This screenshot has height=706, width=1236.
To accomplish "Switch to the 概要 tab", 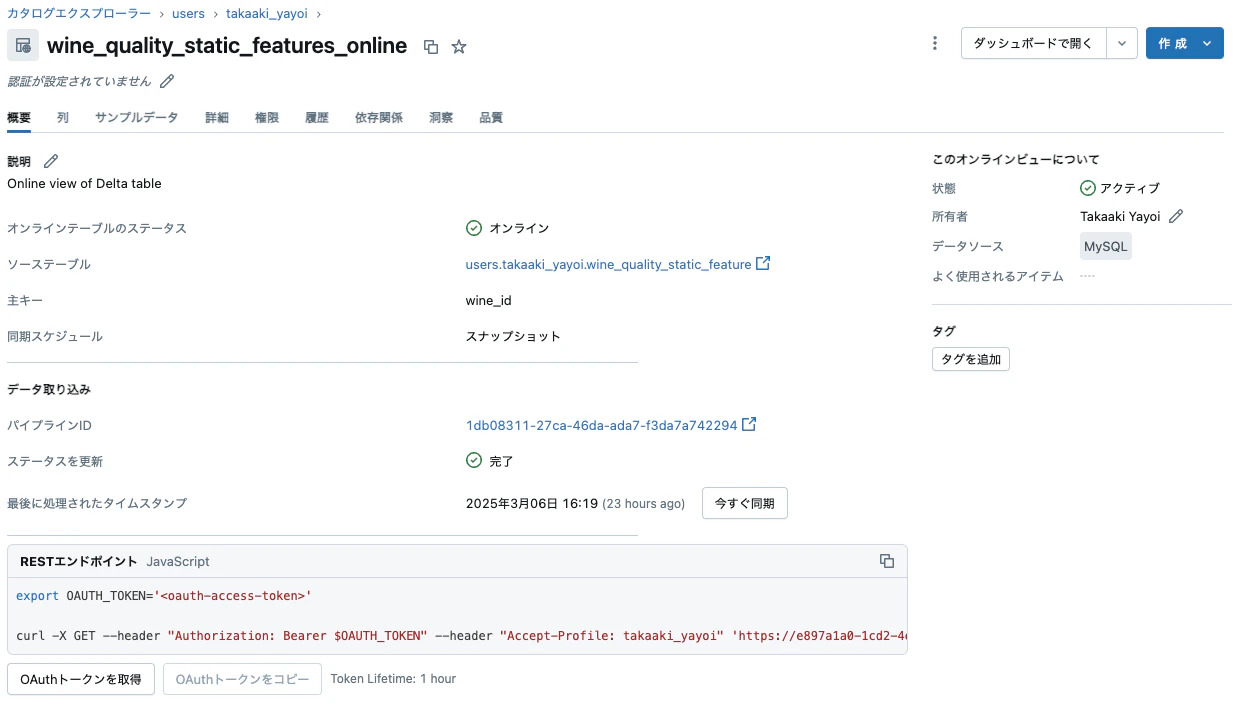I will tap(19, 118).
